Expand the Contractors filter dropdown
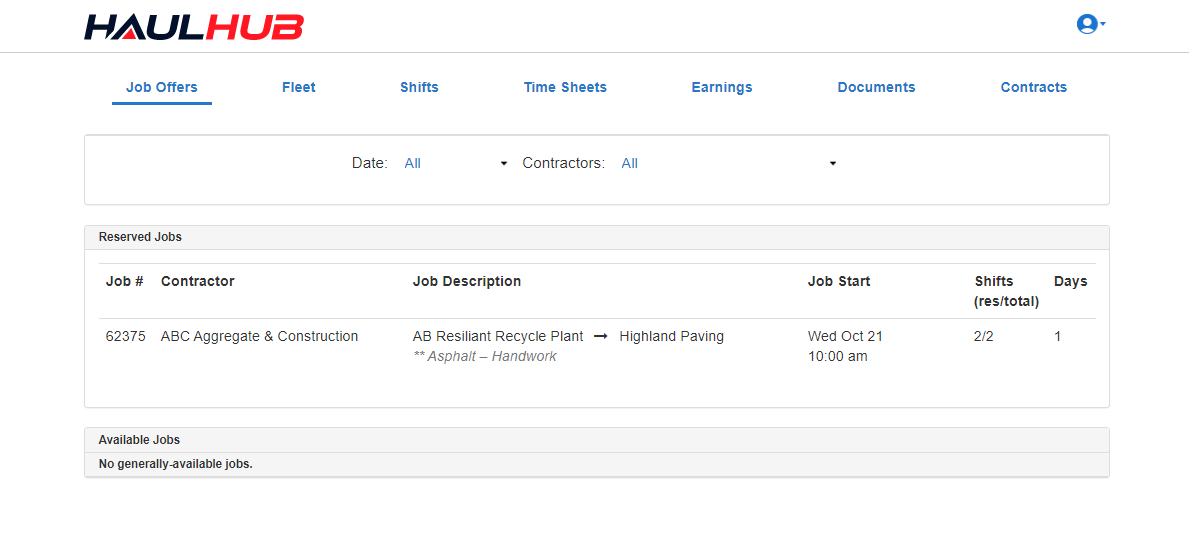The width and height of the screenshot is (1189, 550). (728, 163)
